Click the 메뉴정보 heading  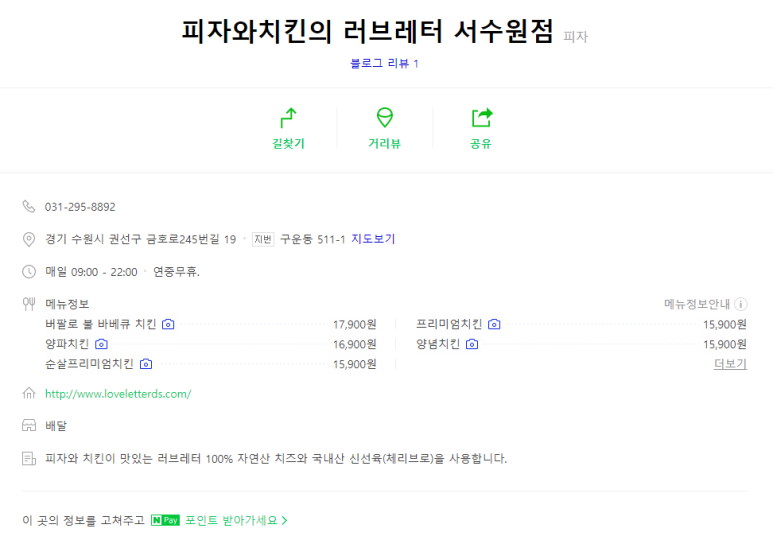point(67,304)
